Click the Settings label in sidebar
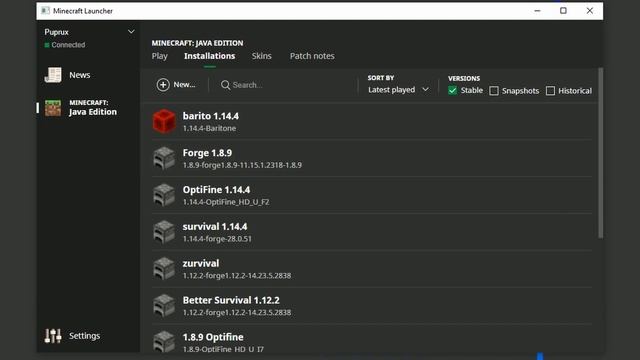This screenshot has height=360, width=640. tap(84, 336)
